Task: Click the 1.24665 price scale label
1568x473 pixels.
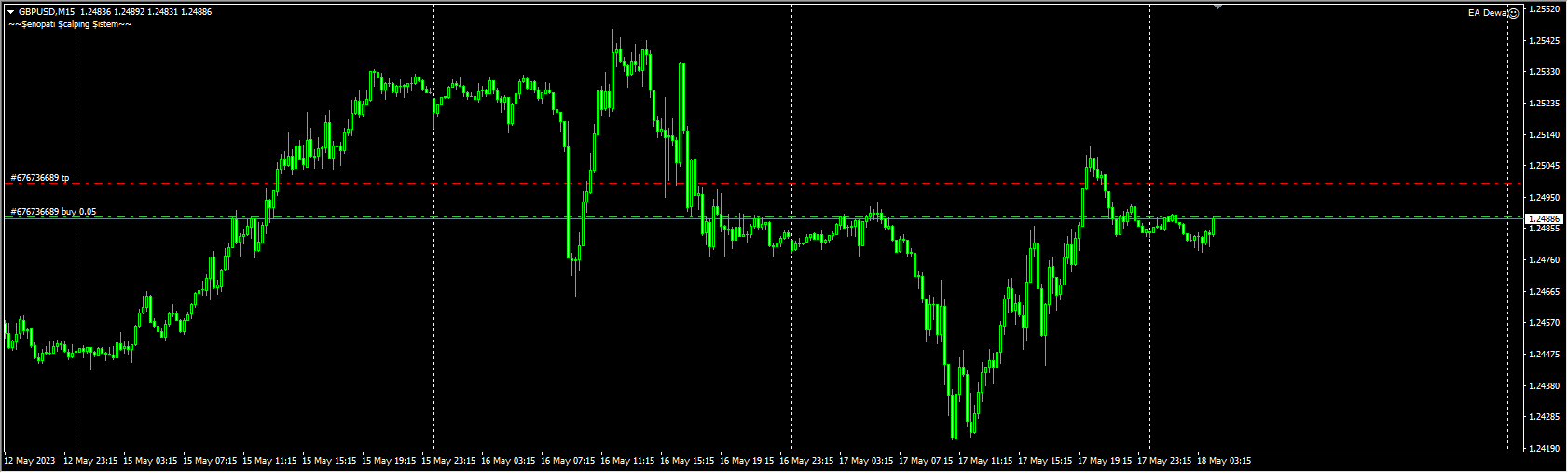Action: pyautogui.click(x=1545, y=292)
